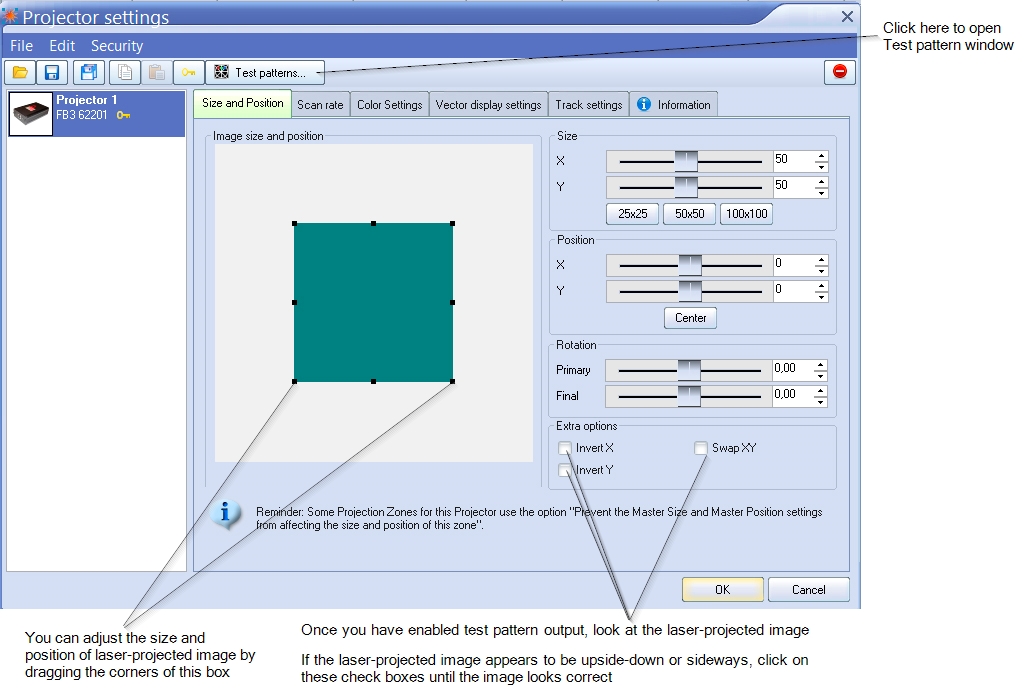This screenshot has height=694, width=1032.
Task: Click the yellow key security icon
Action: [x=188, y=72]
